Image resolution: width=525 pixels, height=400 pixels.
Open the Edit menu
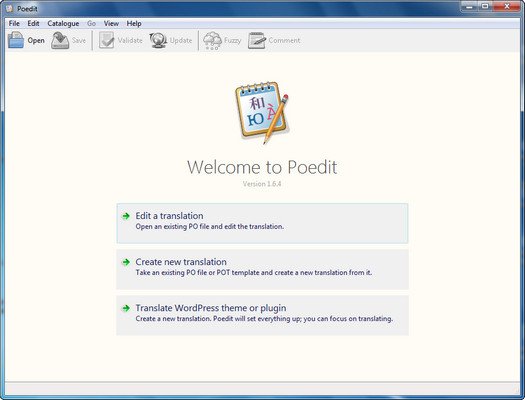[33, 23]
